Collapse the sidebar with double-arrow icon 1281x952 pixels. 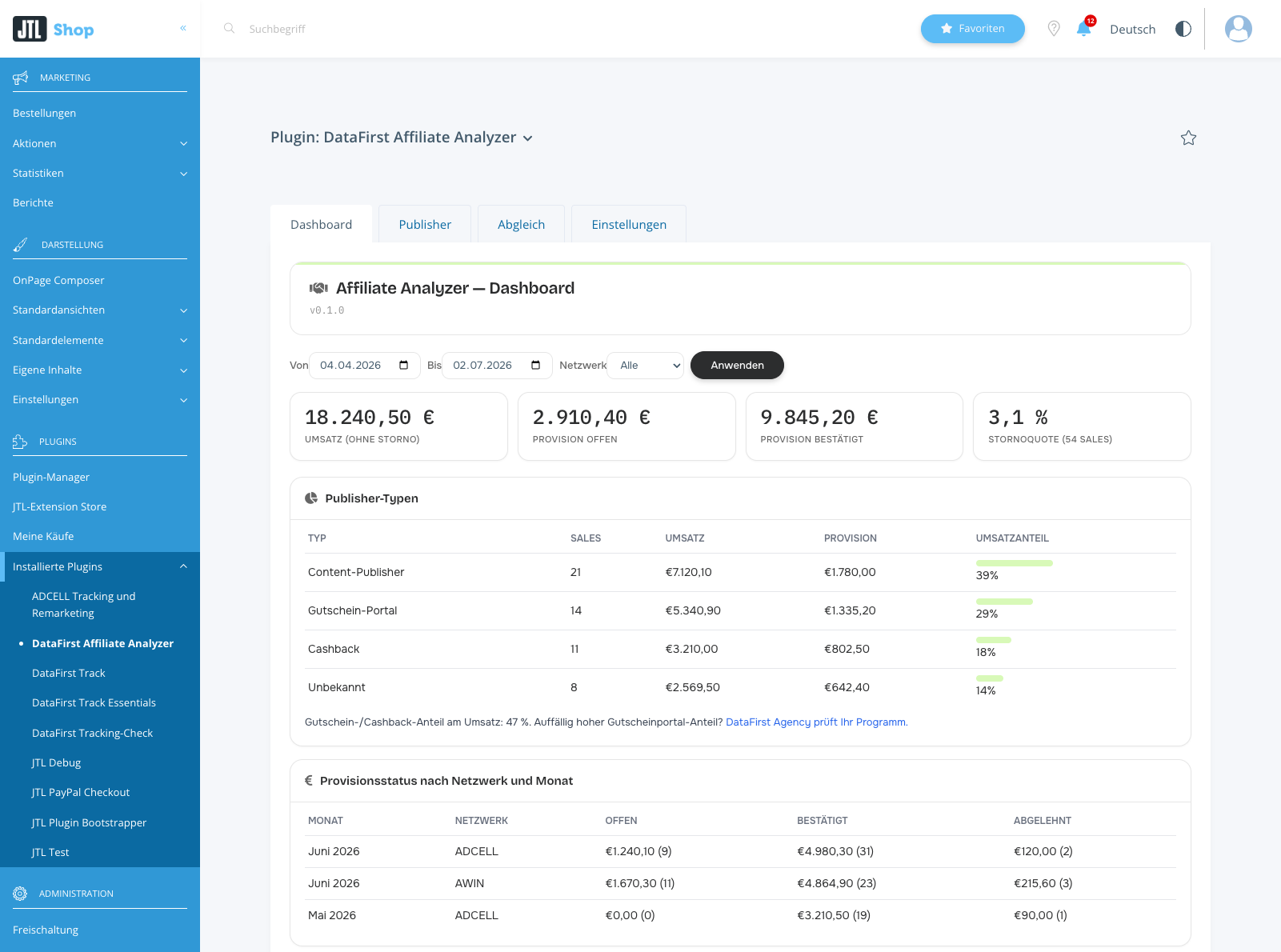pyautogui.click(x=183, y=28)
